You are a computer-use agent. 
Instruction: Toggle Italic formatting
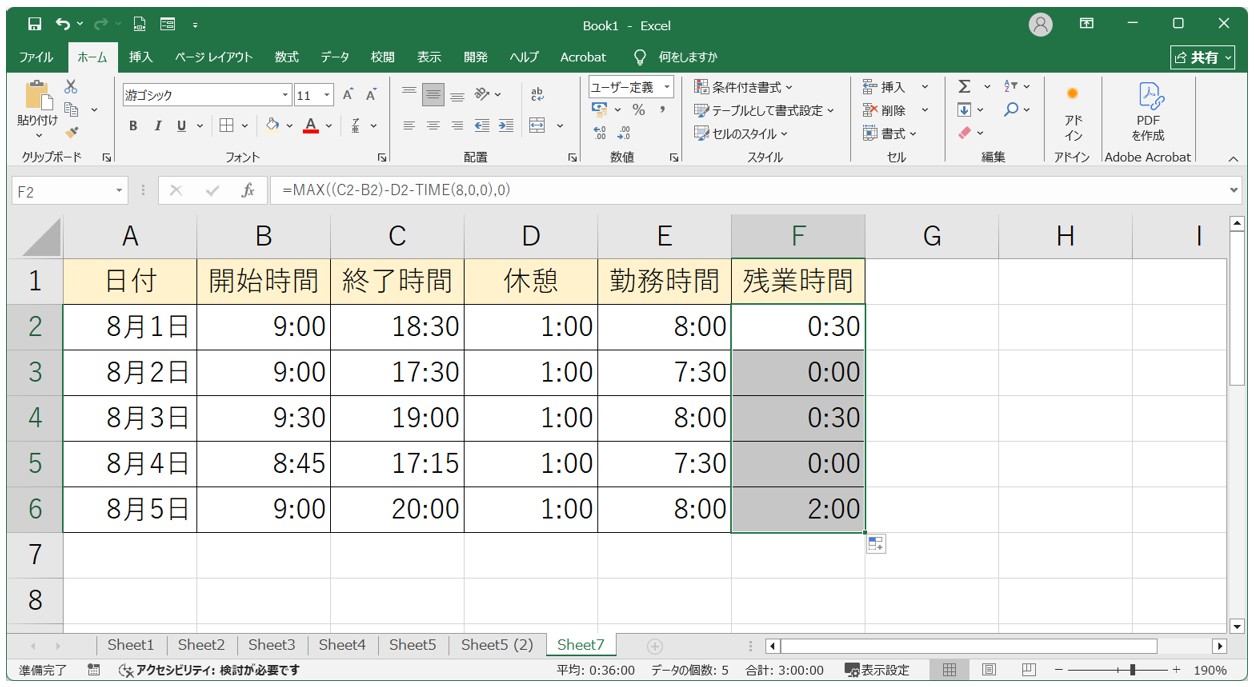point(157,126)
